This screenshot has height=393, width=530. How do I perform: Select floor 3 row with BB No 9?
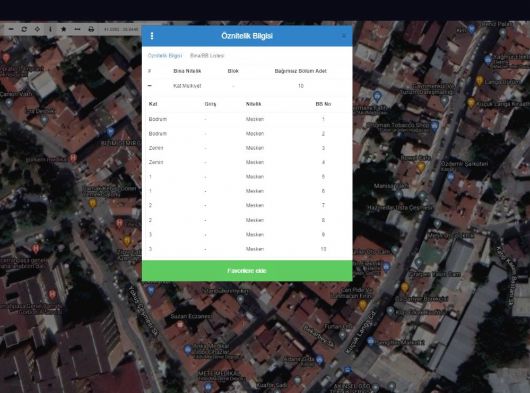247,235
